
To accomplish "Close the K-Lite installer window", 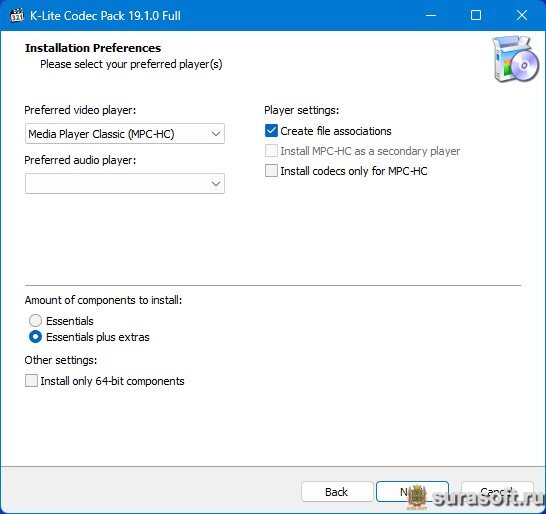I will (522, 15).
